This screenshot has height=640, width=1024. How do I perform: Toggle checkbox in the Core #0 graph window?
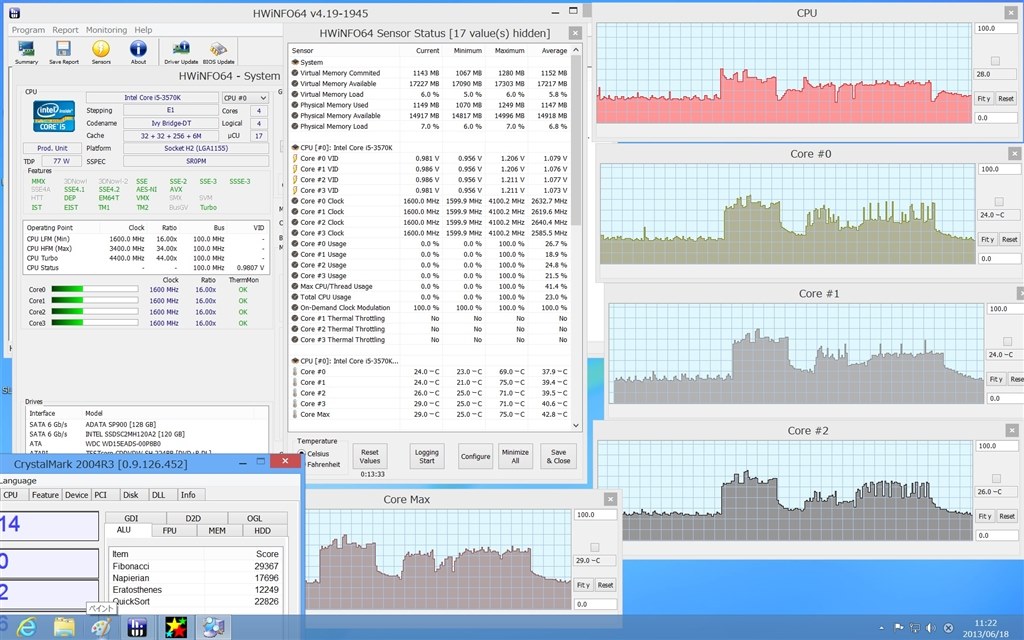(999, 202)
